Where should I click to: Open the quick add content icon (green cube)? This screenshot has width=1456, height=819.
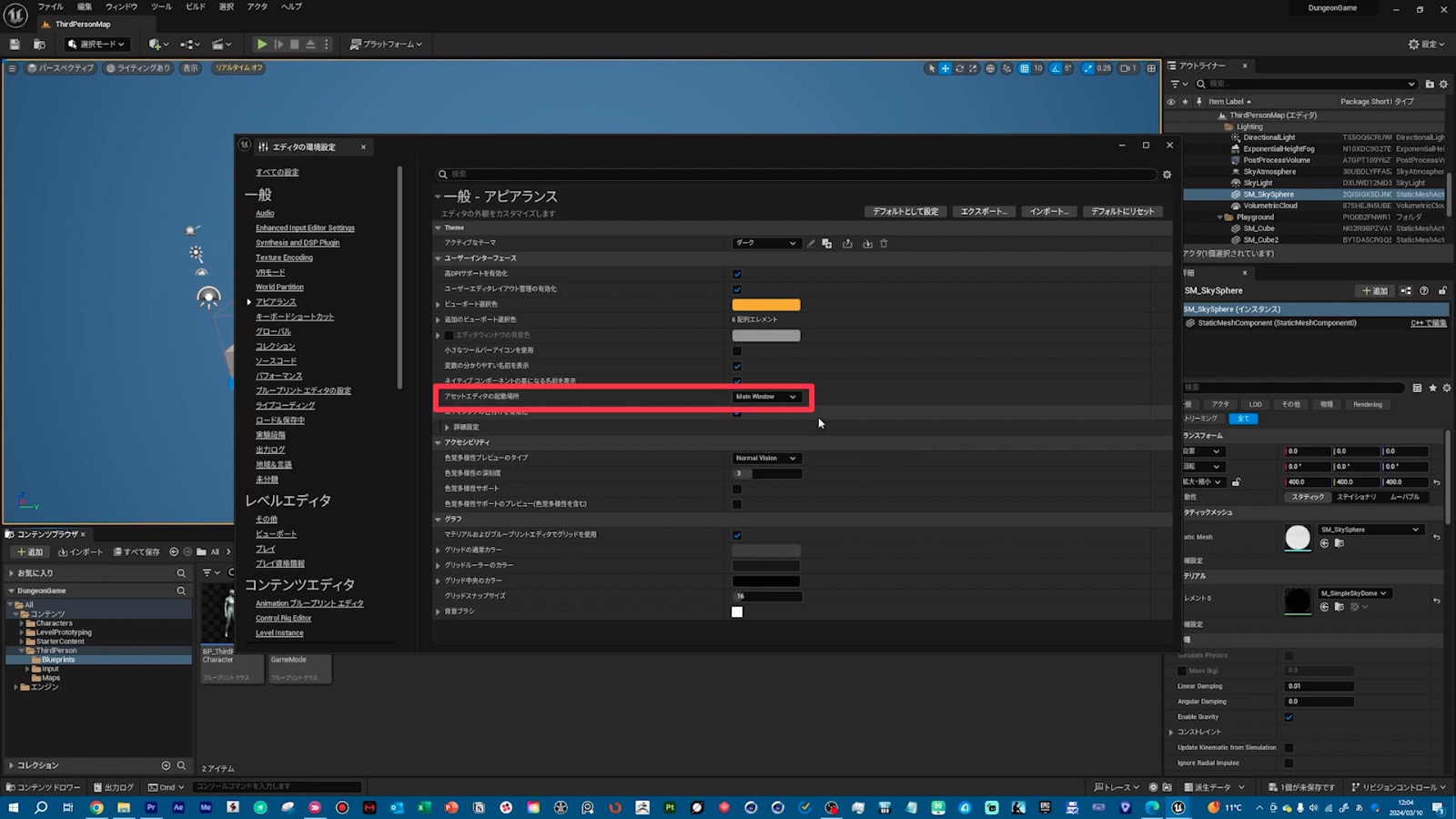click(155, 44)
